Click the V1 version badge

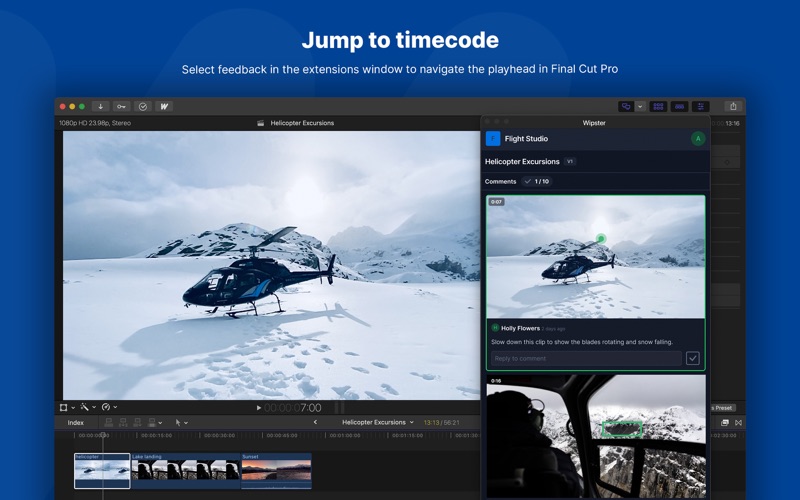coord(570,161)
